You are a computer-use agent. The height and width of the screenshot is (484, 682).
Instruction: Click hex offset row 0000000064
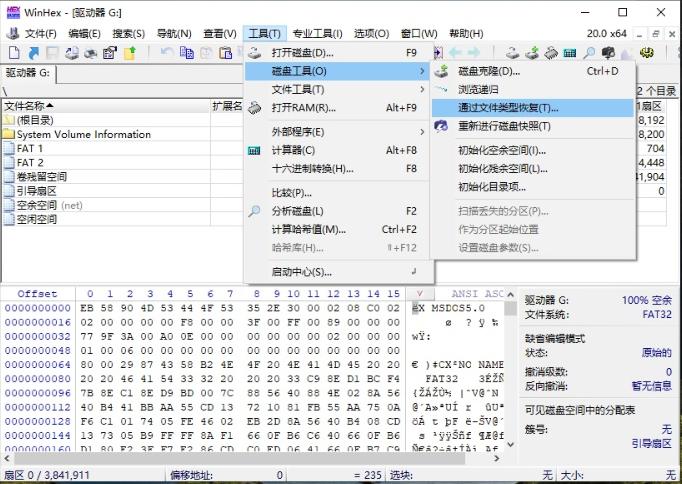(37, 364)
